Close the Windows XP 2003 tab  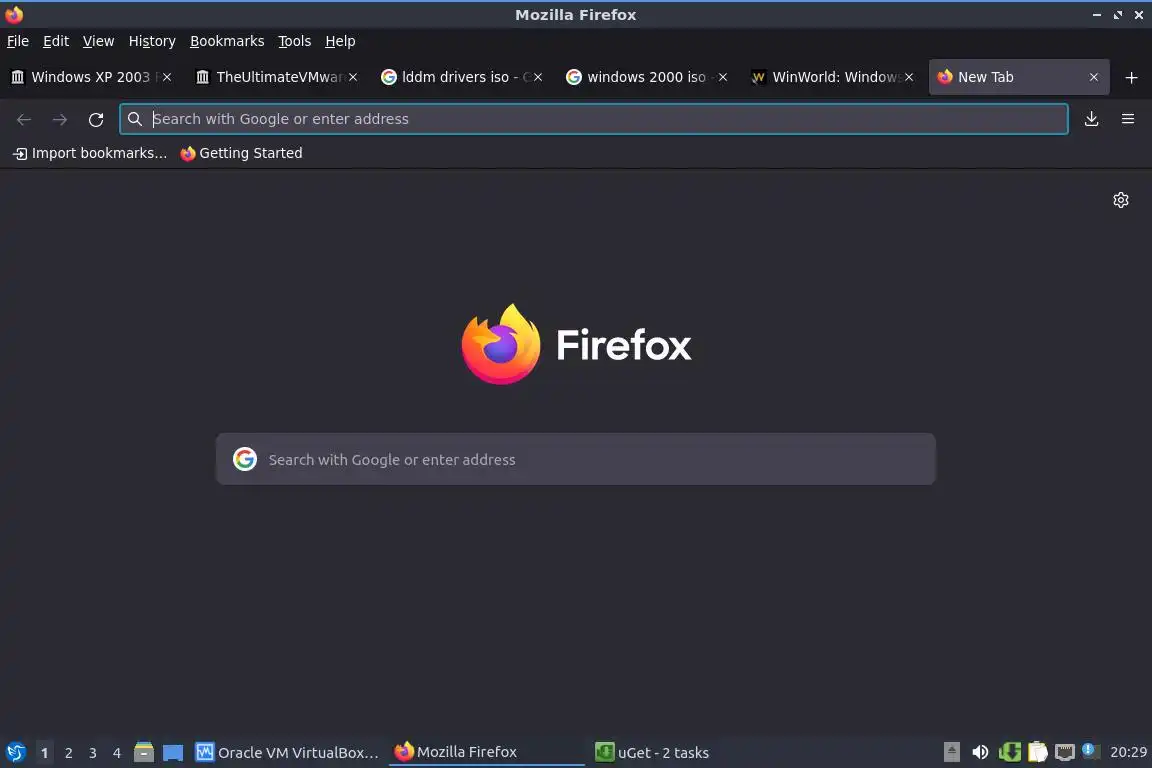click(167, 77)
